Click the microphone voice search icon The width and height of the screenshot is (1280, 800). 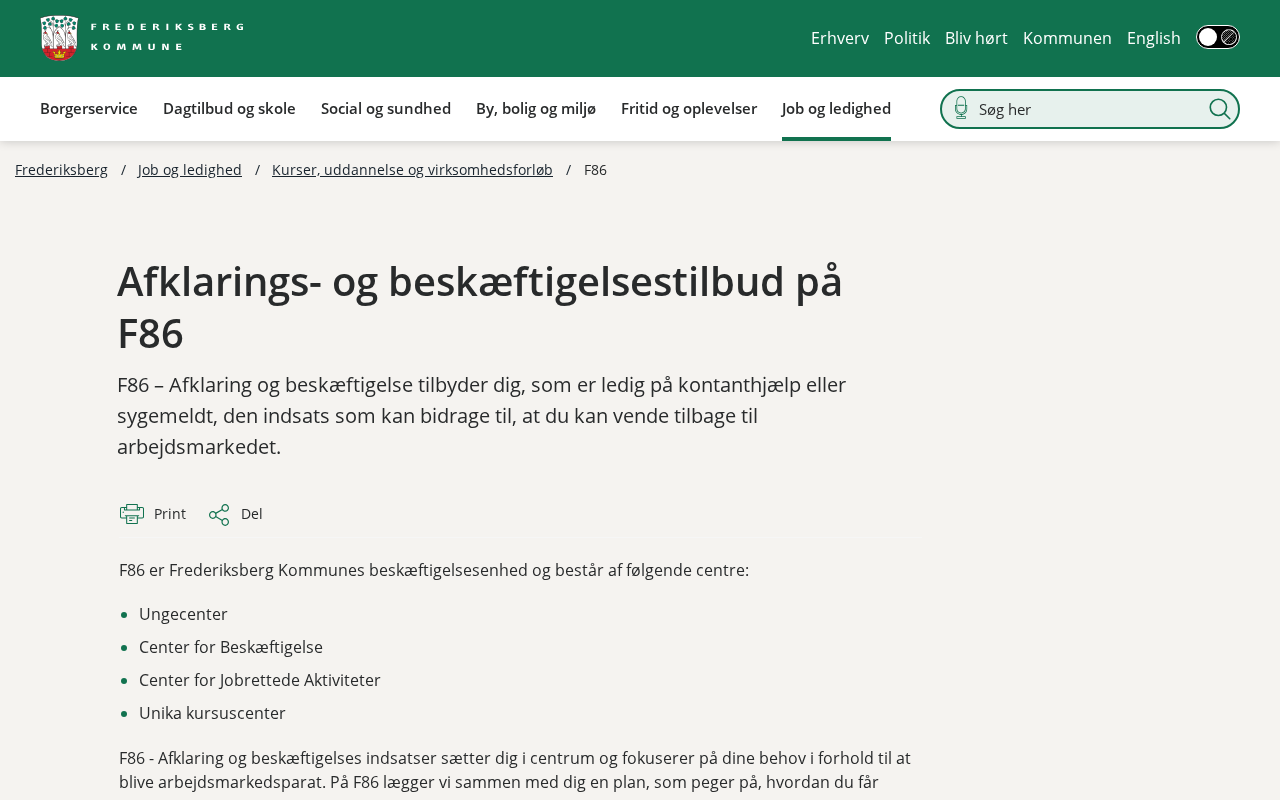coord(961,108)
